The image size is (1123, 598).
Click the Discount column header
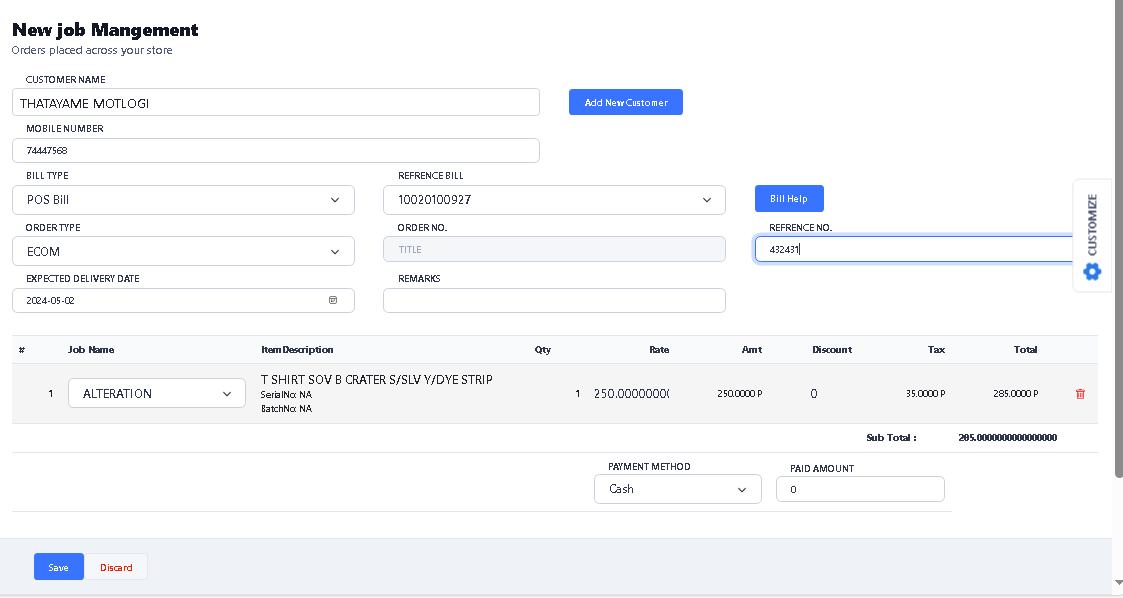(832, 349)
